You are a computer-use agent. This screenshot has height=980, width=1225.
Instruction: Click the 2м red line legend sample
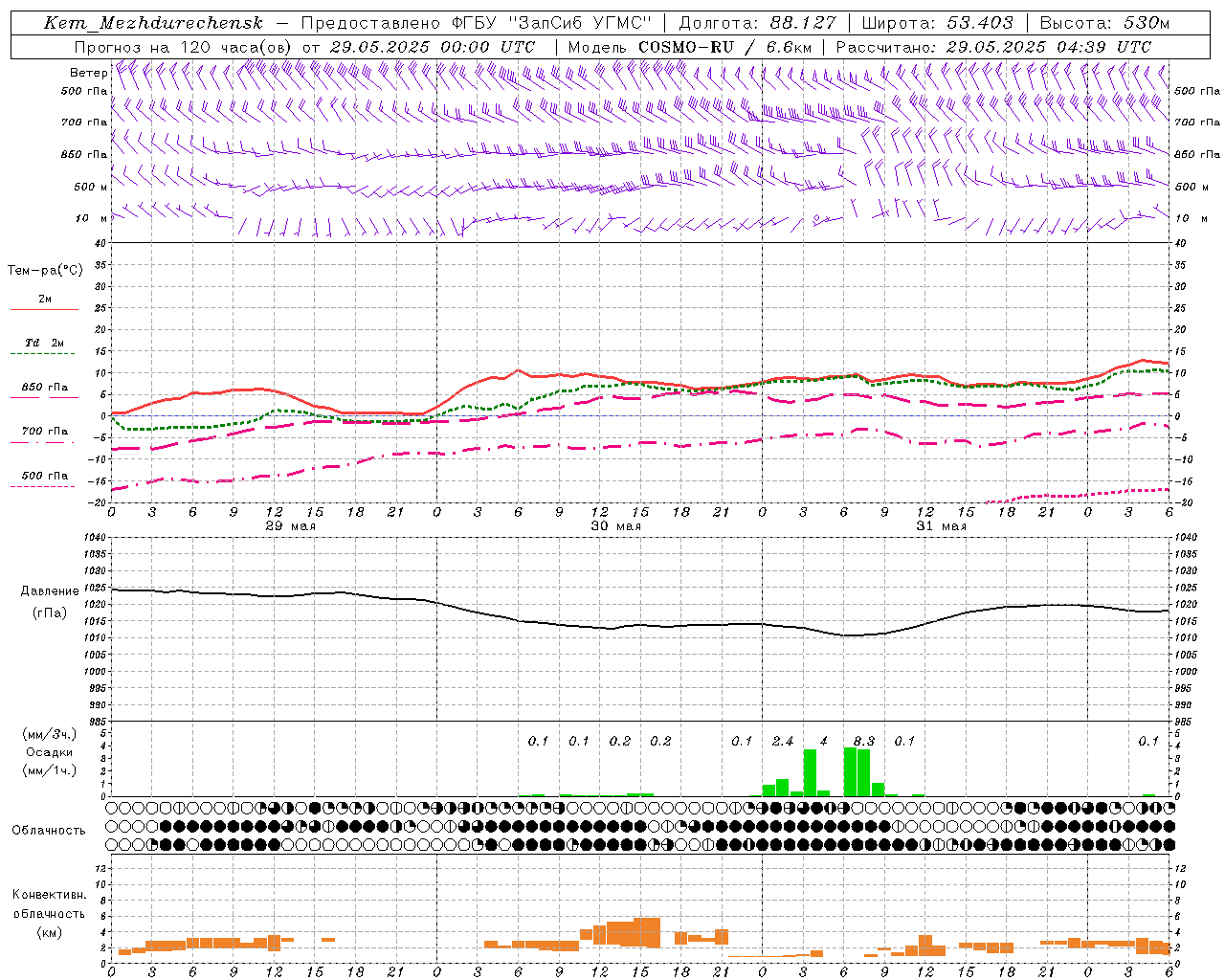point(44,310)
